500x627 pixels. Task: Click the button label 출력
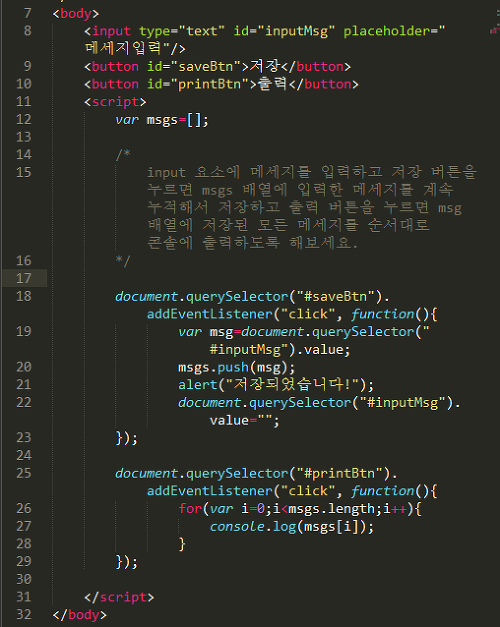(x=272, y=84)
